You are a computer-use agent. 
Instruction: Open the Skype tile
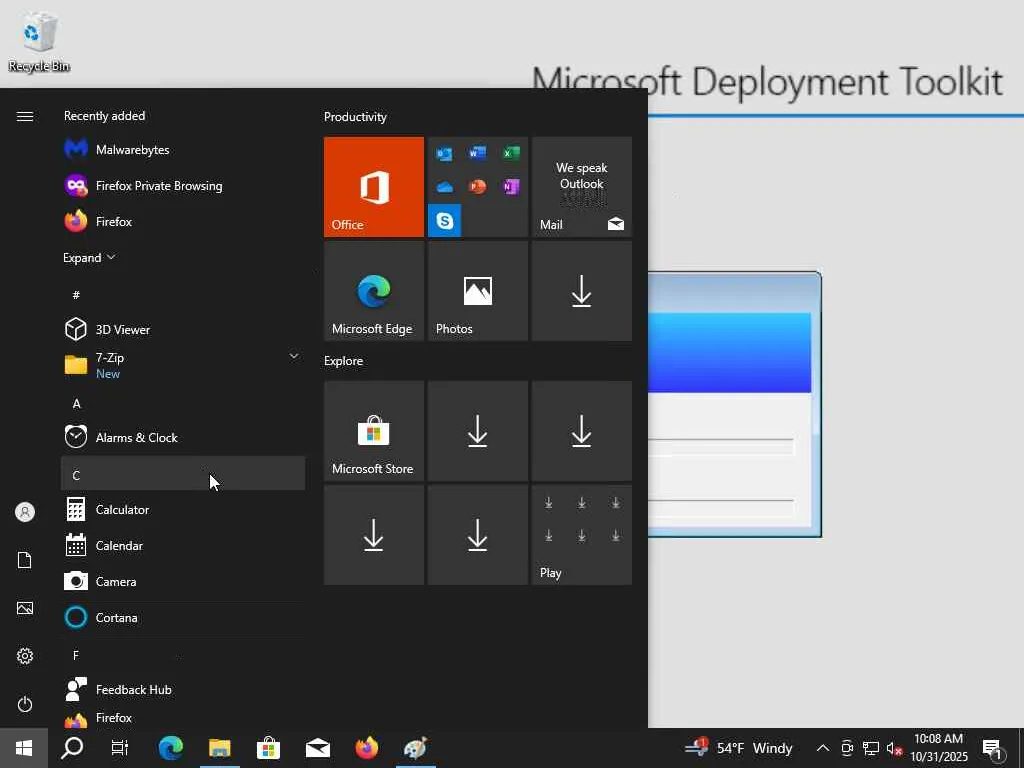[445, 221]
